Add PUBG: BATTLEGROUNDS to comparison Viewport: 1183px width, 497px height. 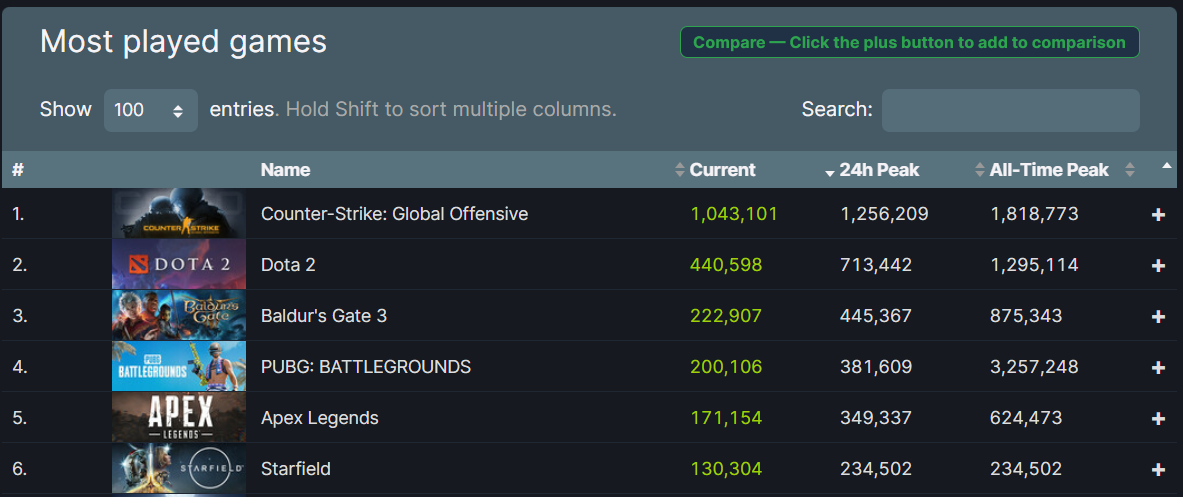click(x=1158, y=367)
